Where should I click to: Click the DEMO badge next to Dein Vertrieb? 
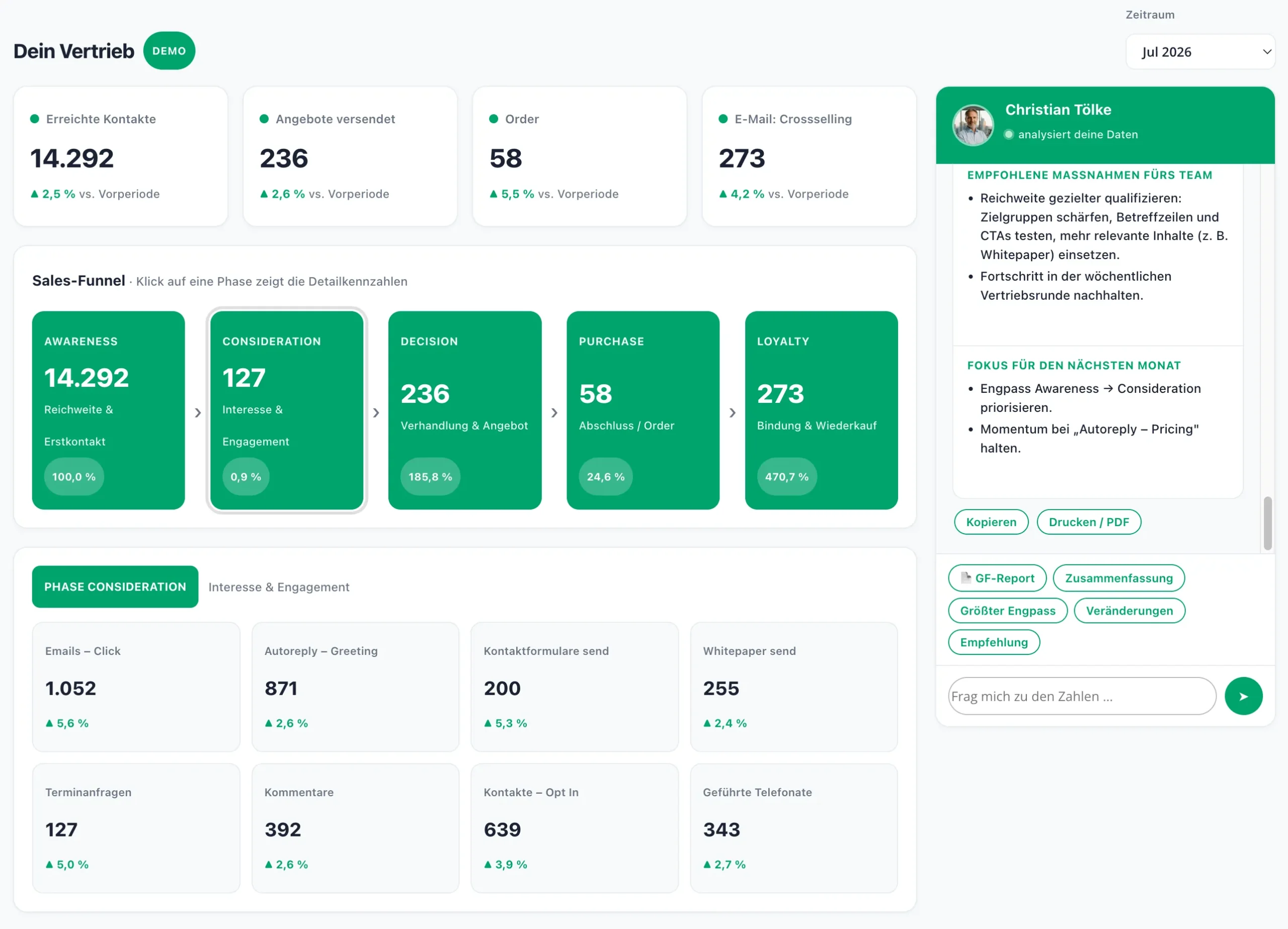pyautogui.click(x=169, y=50)
